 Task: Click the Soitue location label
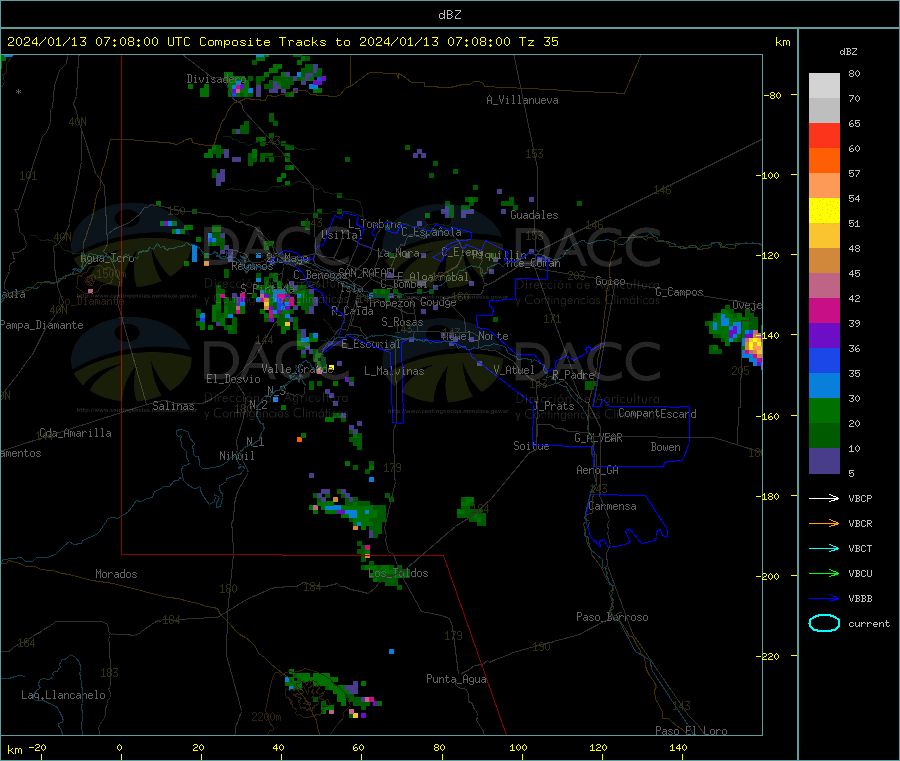click(x=531, y=446)
